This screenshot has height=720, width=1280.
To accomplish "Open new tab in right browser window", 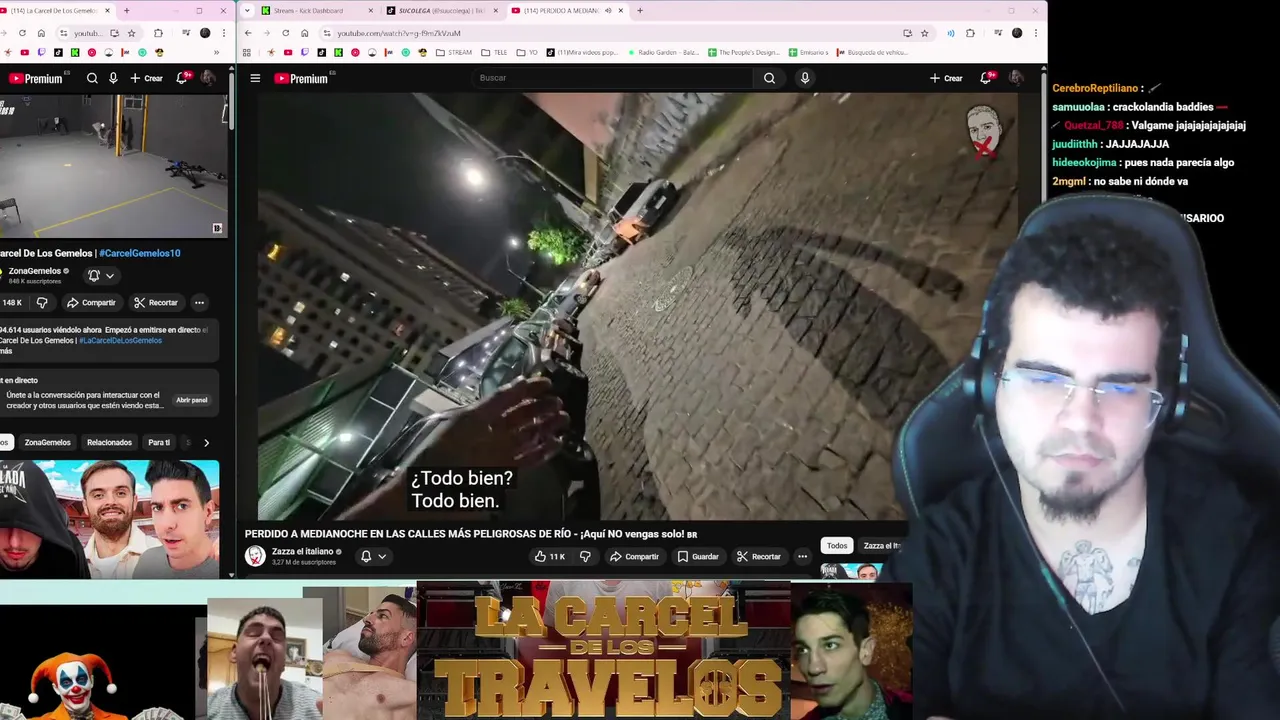I will click(639, 10).
